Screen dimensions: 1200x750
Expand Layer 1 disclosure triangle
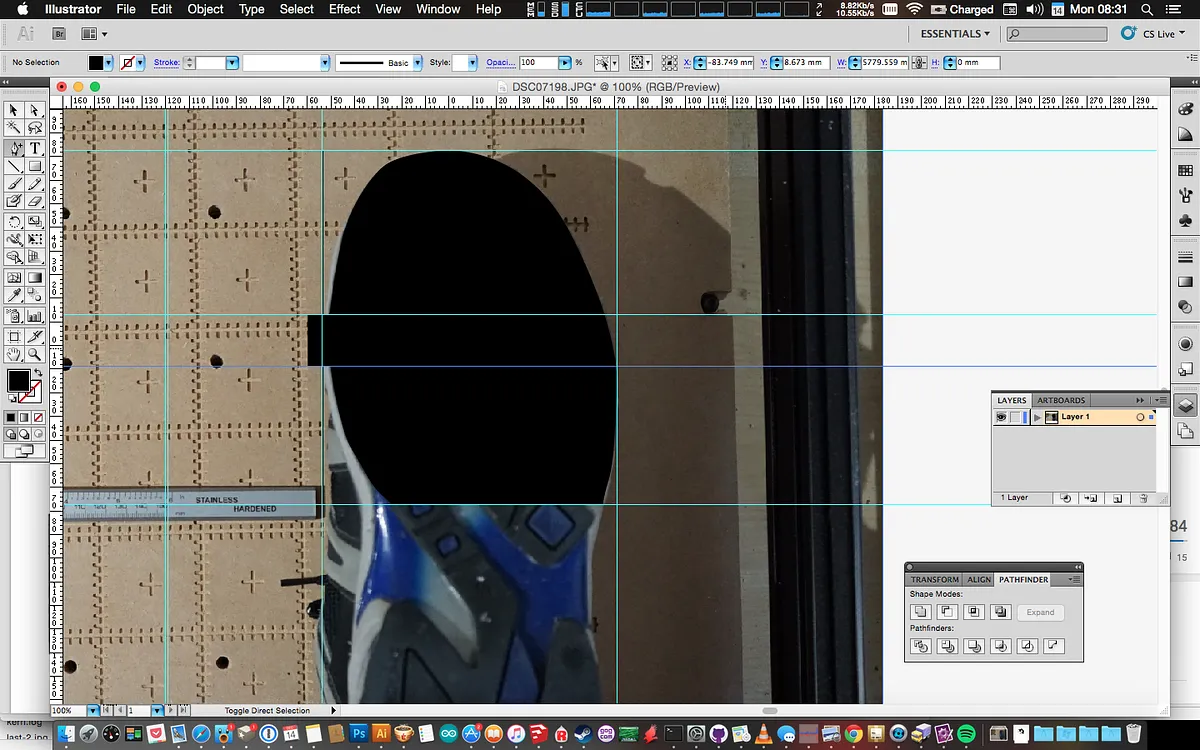[x=1038, y=417]
